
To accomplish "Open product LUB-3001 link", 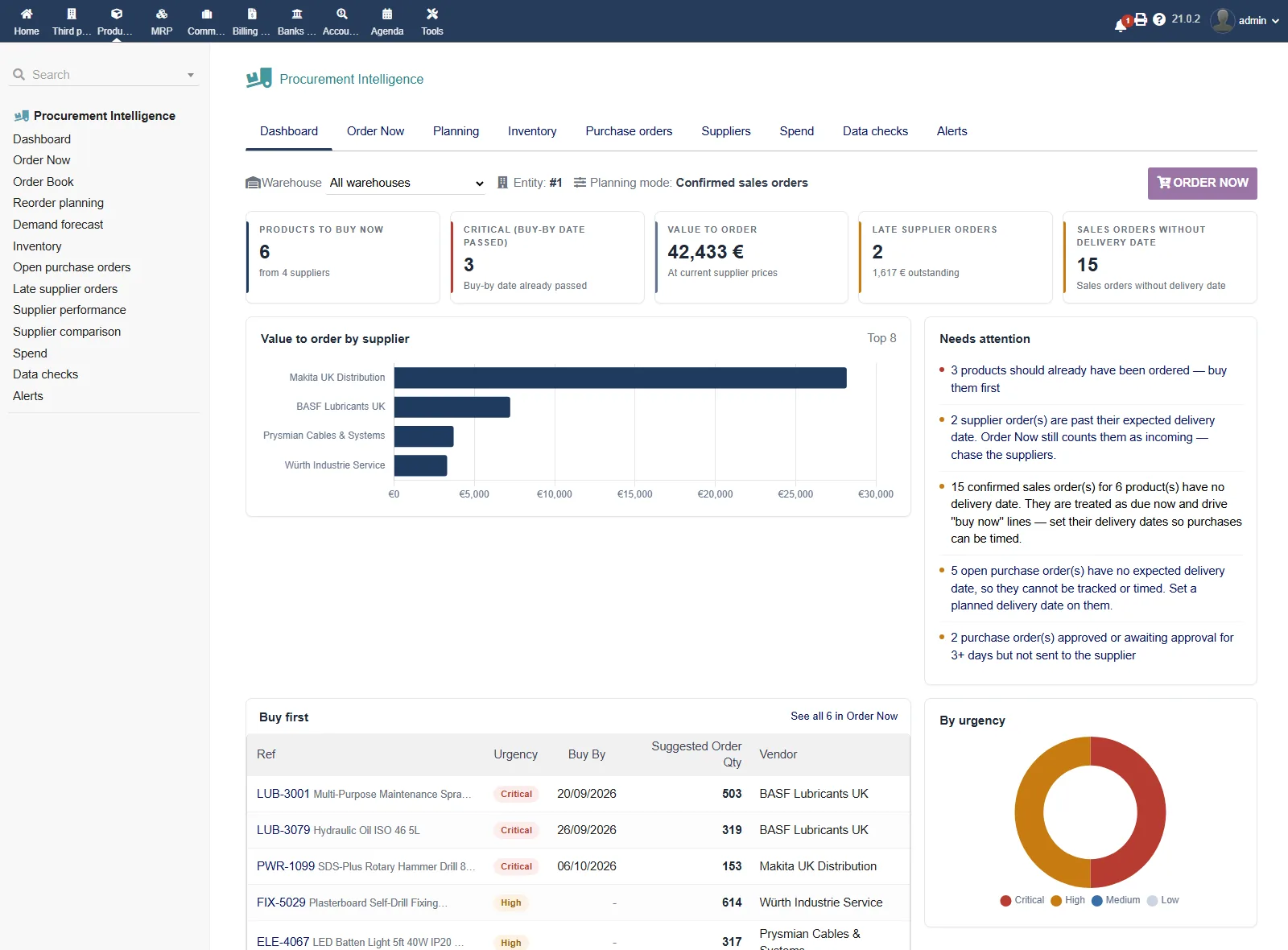I will pos(283,794).
